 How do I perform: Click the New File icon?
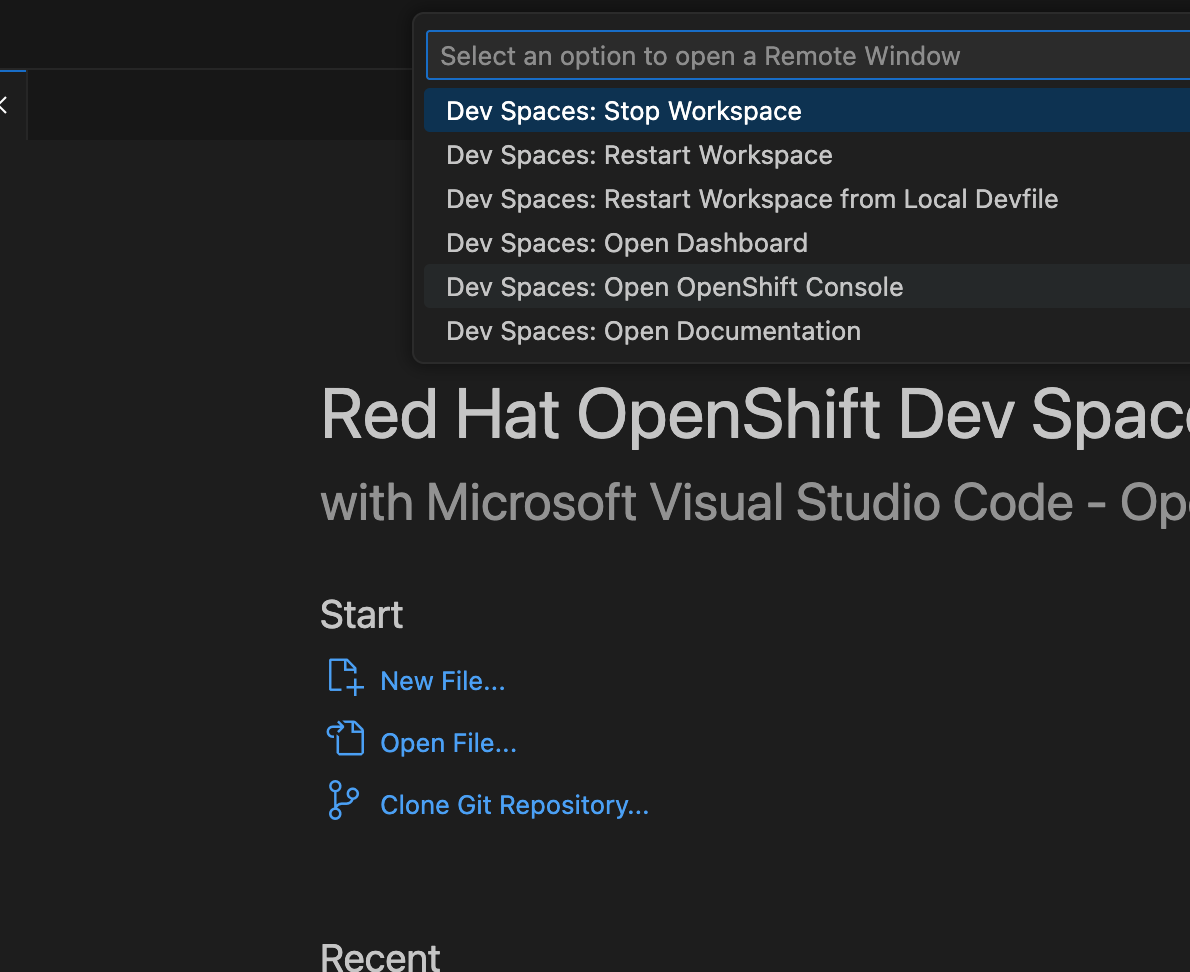345,678
